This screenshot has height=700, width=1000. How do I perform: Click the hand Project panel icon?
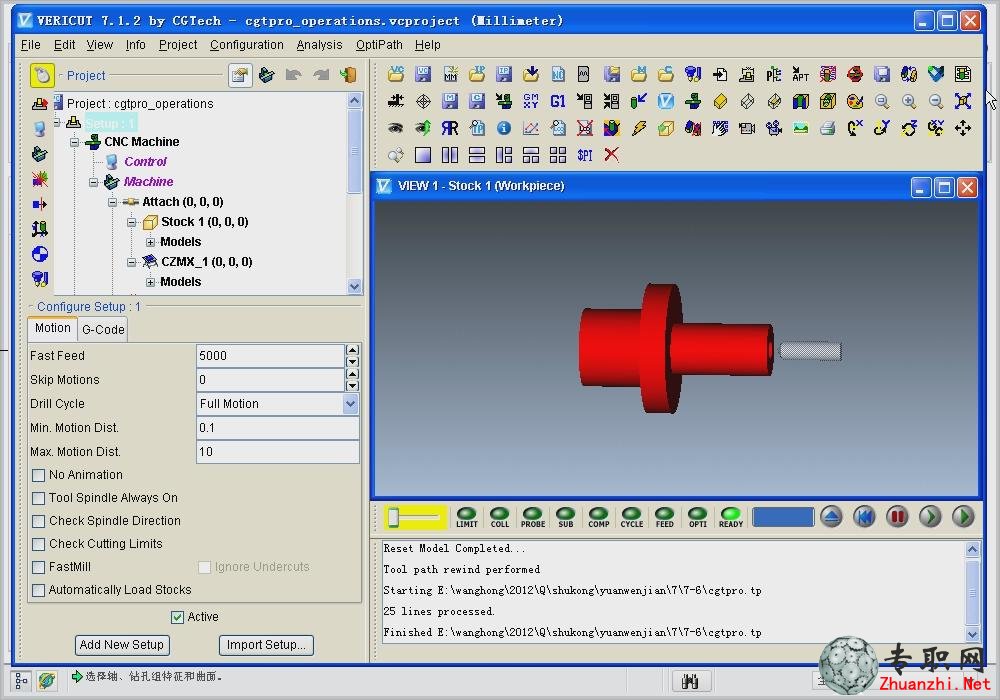point(42,75)
